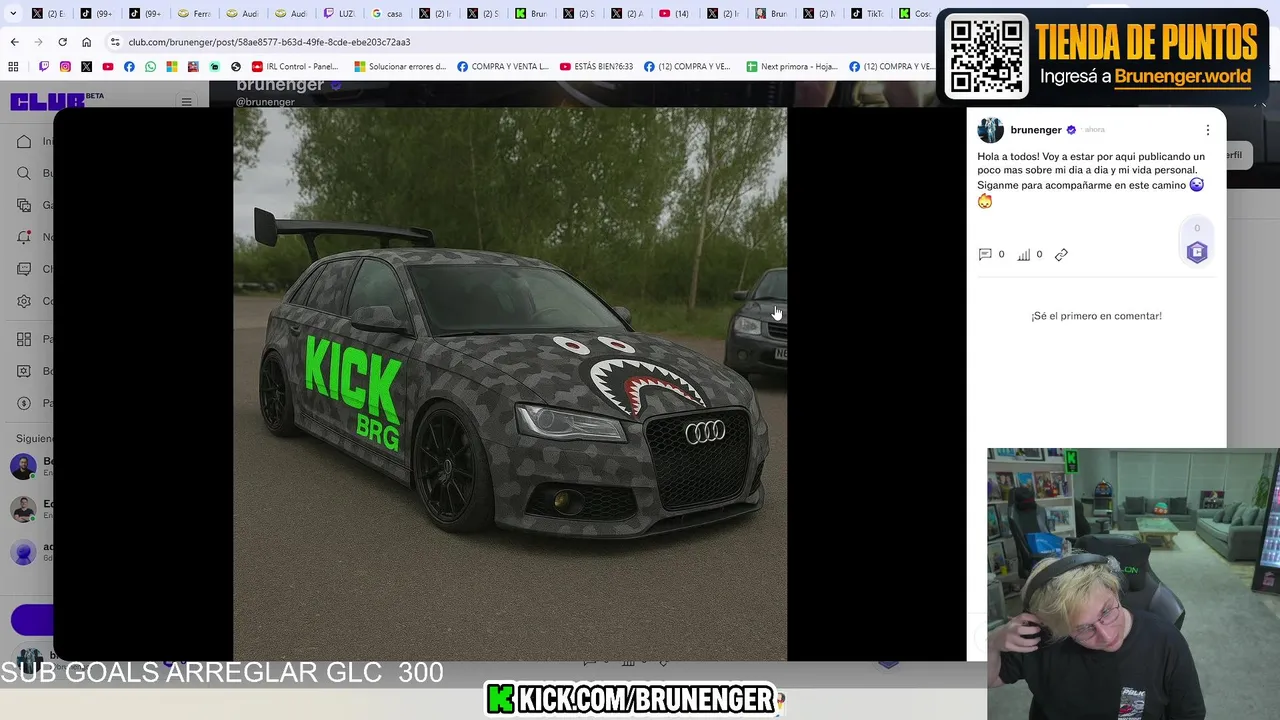Image resolution: width=1280 pixels, height=720 pixels.
Task: Click the purple hexagon Club points button
Action: 1197,252
